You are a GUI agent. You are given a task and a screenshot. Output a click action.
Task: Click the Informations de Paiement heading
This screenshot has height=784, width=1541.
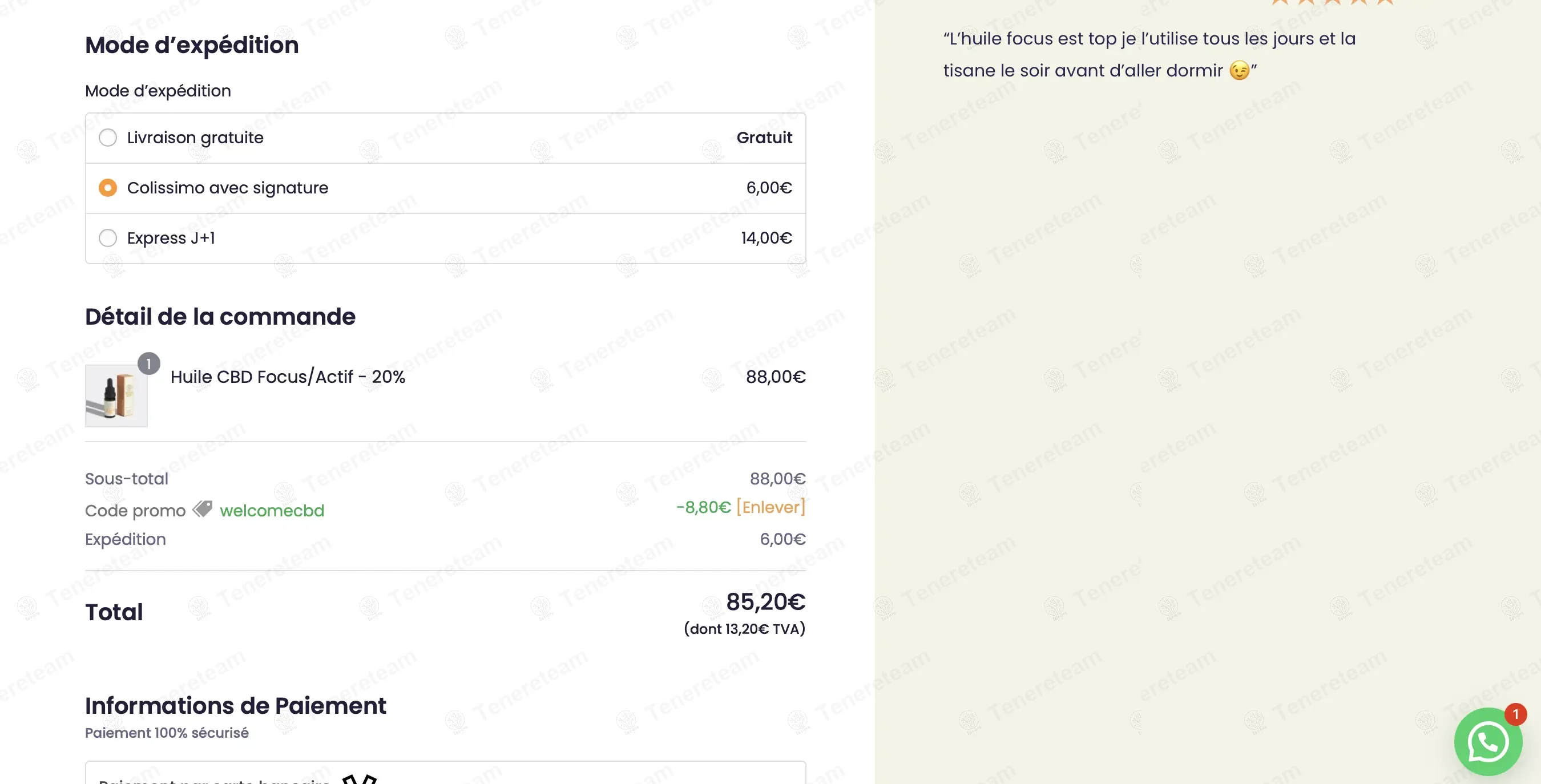tap(235, 706)
